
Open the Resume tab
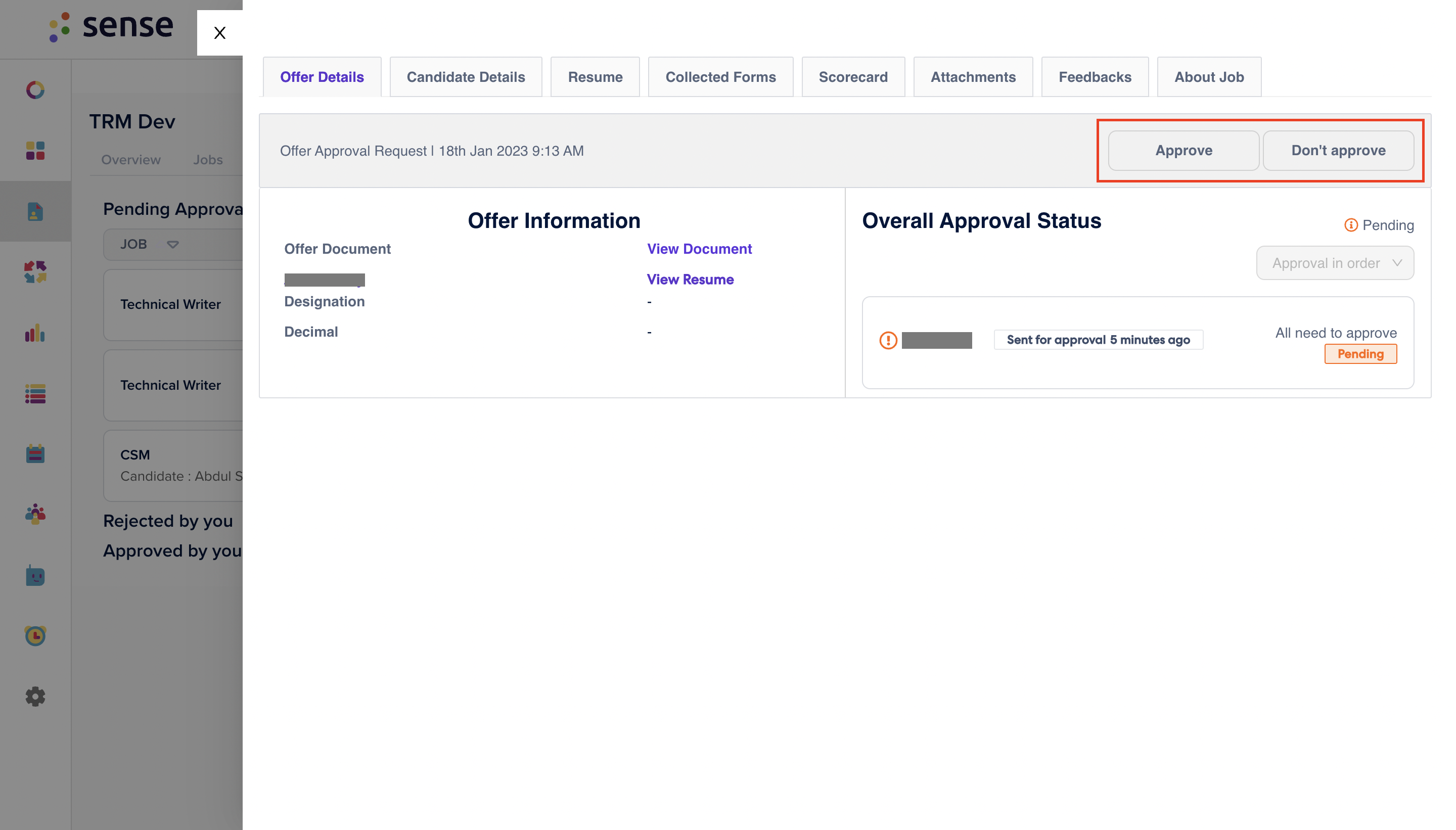(595, 77)
